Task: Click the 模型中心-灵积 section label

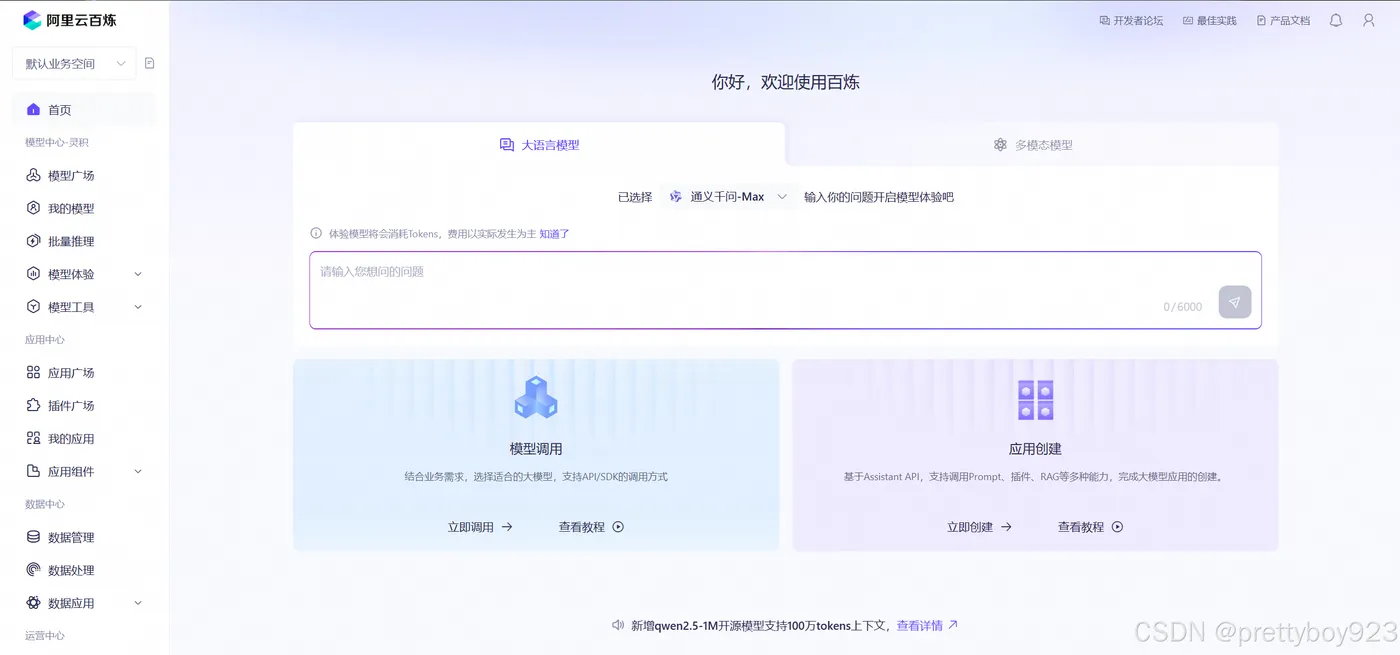Action: coord(57,143)
